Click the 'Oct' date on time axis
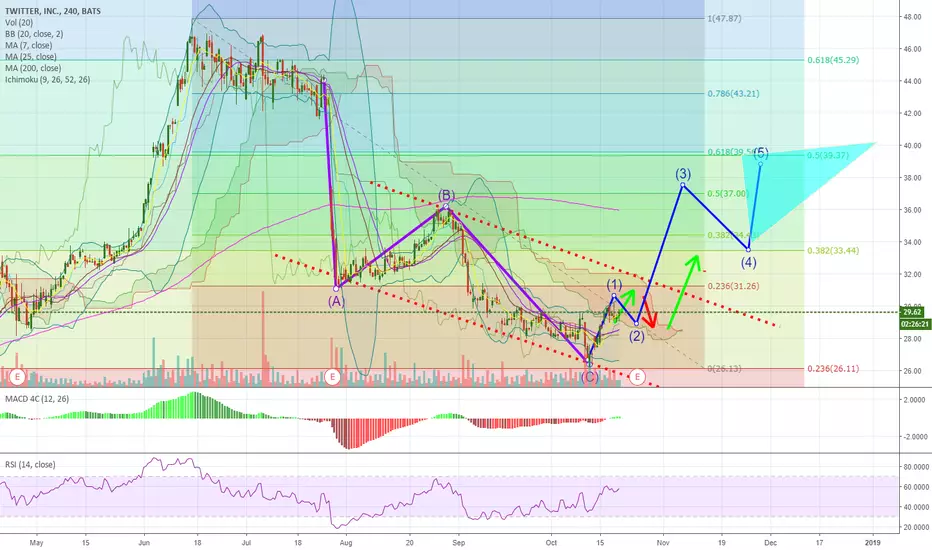The height and width of the screenshot is (550, 932). click(552, 542)
